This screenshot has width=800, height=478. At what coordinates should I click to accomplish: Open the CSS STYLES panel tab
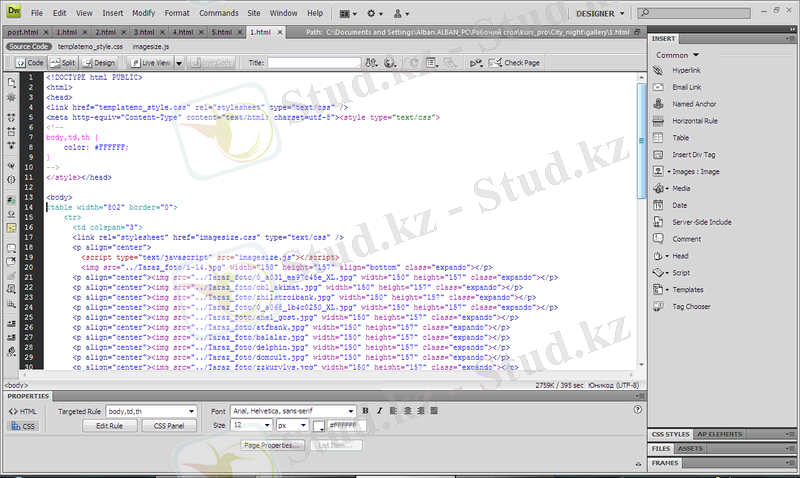pos(670,434)
